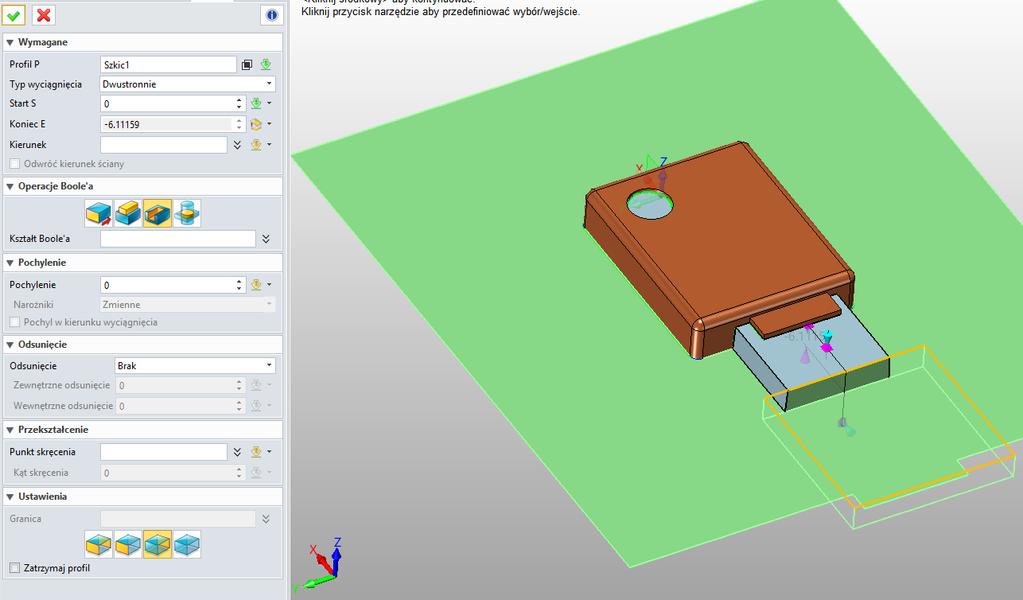The image size is (1023, 600).
Task: Click the pick icon beside Punkt skręcenia
Action: [x=256, y=452]
